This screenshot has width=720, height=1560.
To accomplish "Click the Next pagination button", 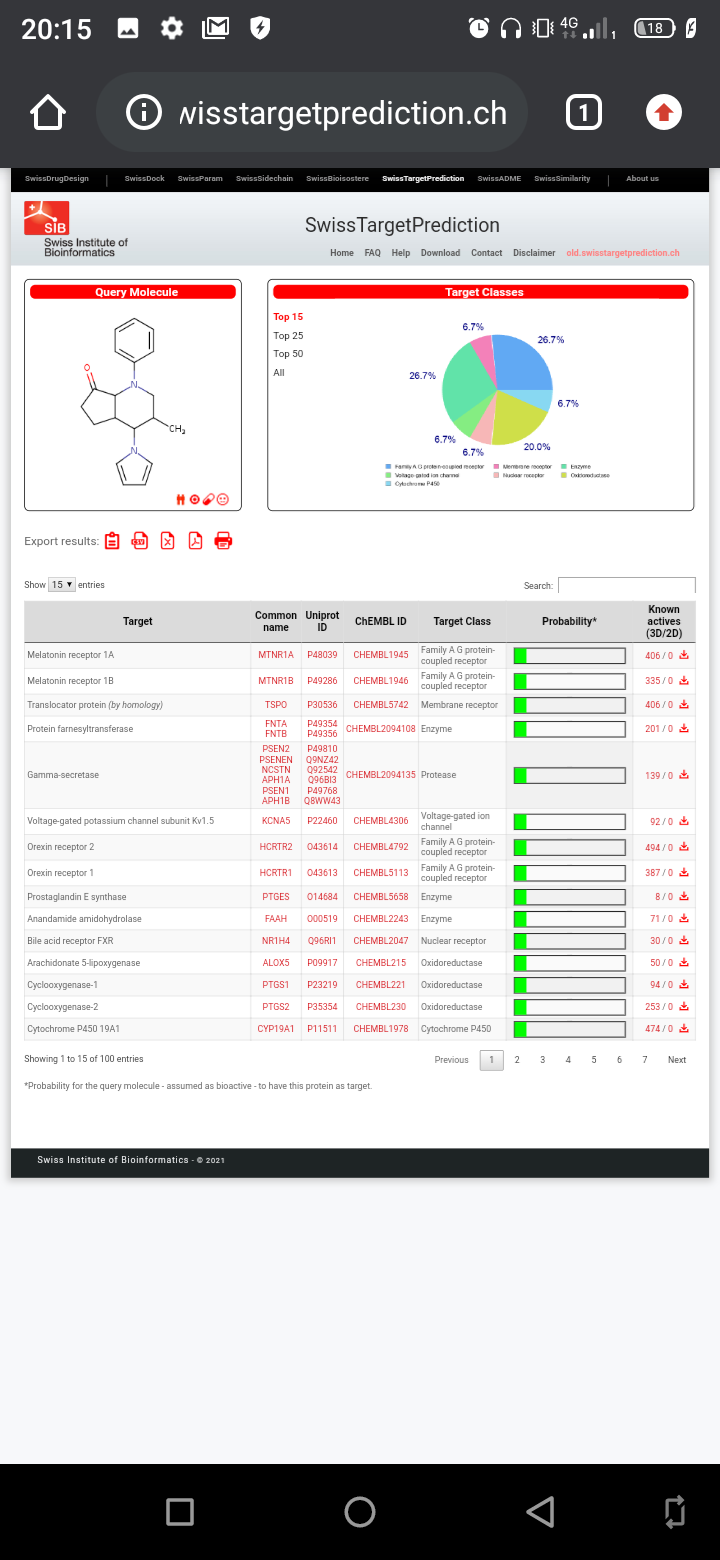I will (677, 1060).
